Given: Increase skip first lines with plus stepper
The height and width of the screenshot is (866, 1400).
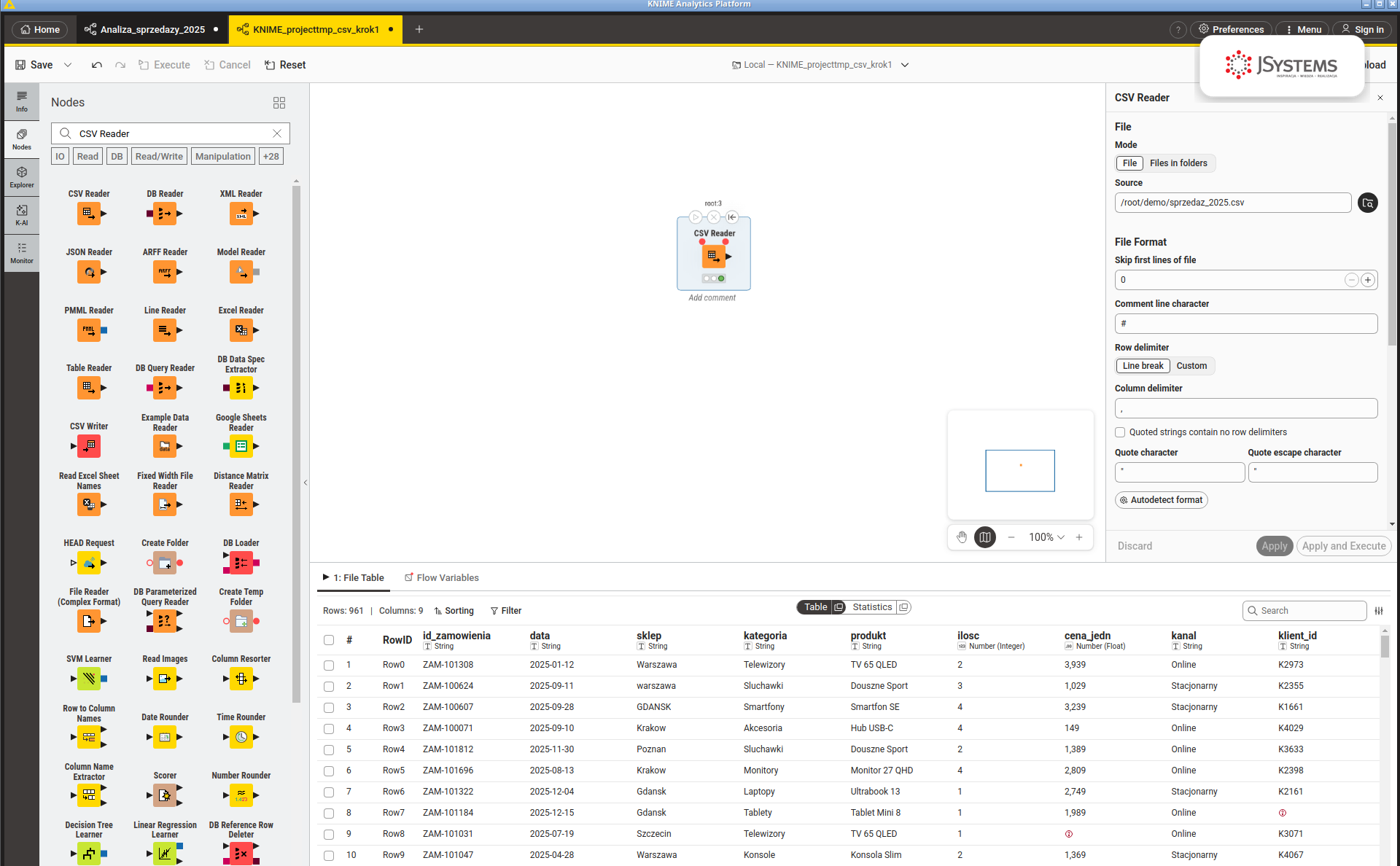Looking at the screenshot, I should coord(1368,280).
